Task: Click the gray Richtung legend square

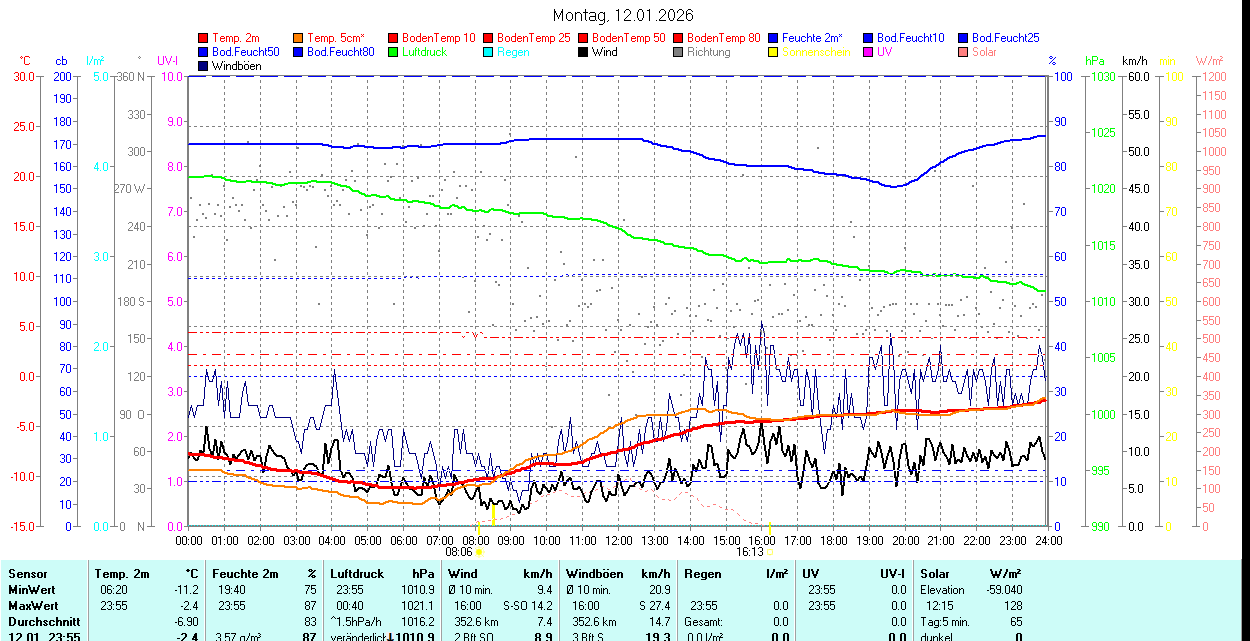Action: click(x=678, y=52)
